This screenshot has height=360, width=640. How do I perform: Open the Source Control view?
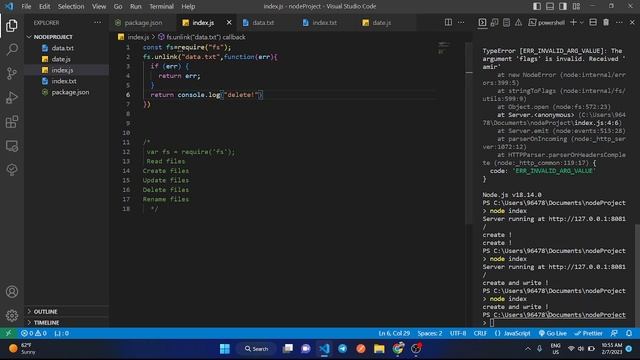point(12,73)
